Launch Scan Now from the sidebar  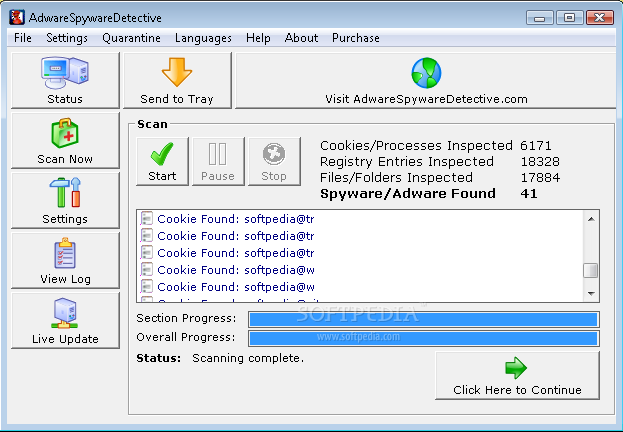[x=65, y=140]
